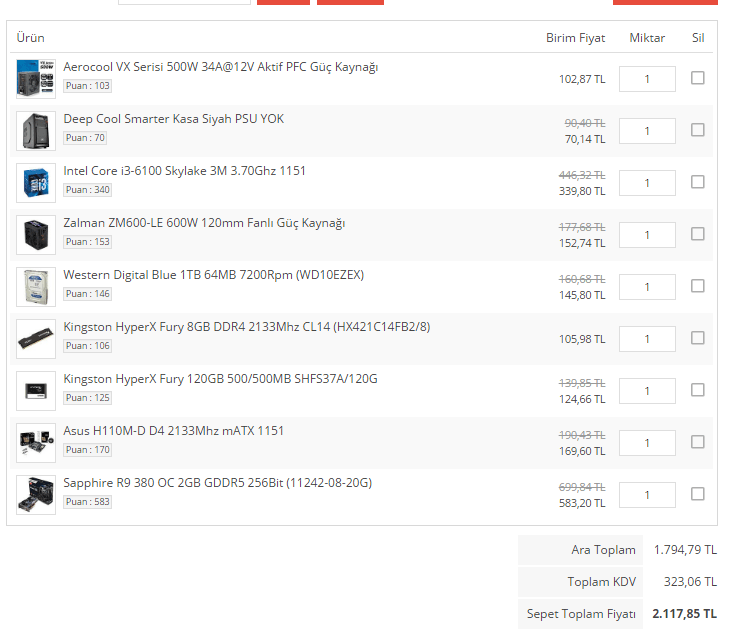Click Puan : 146 badge

88,294
